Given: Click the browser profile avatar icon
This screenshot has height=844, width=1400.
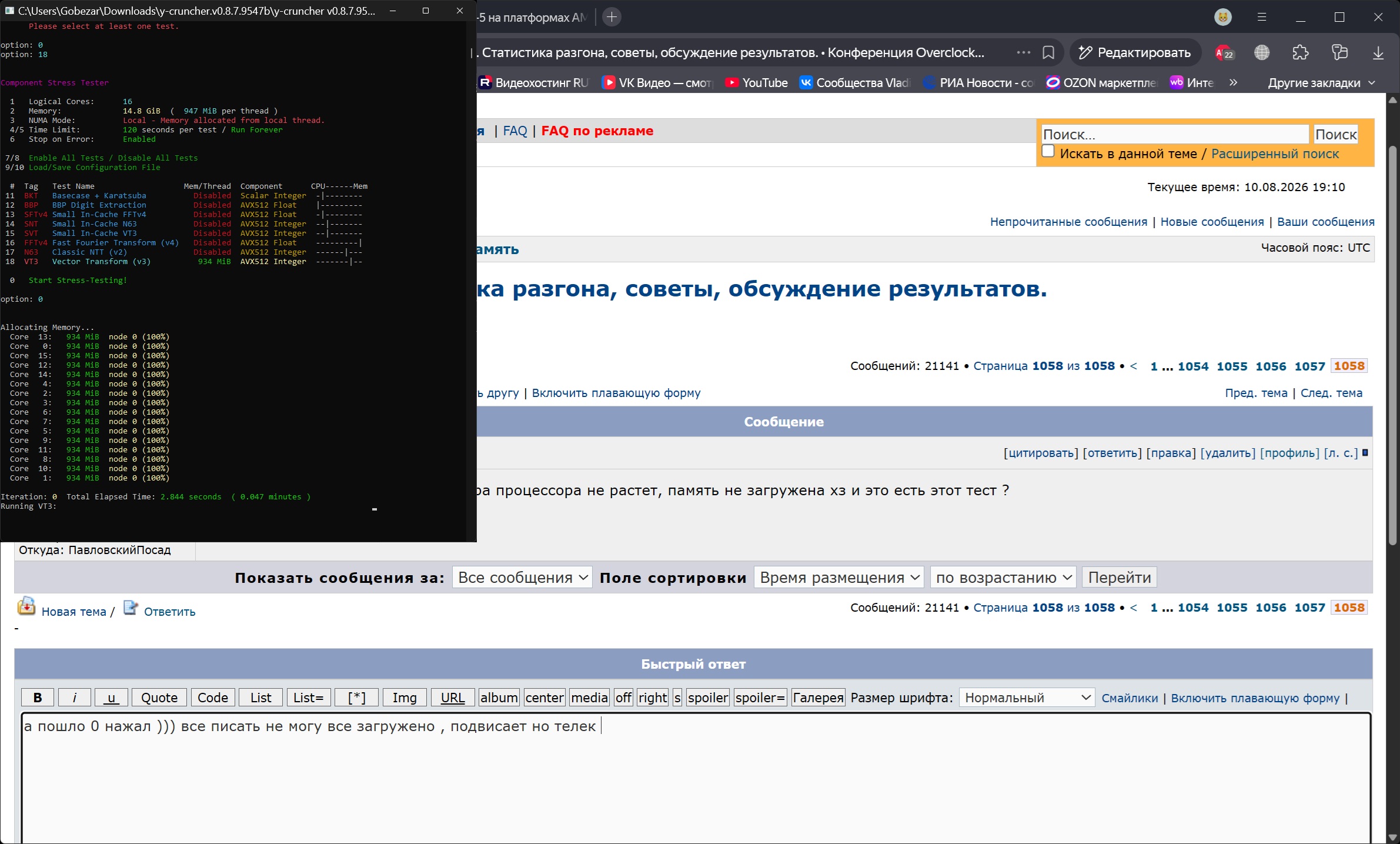Looking at the screenshot, I should click(x=1223, y=17).
